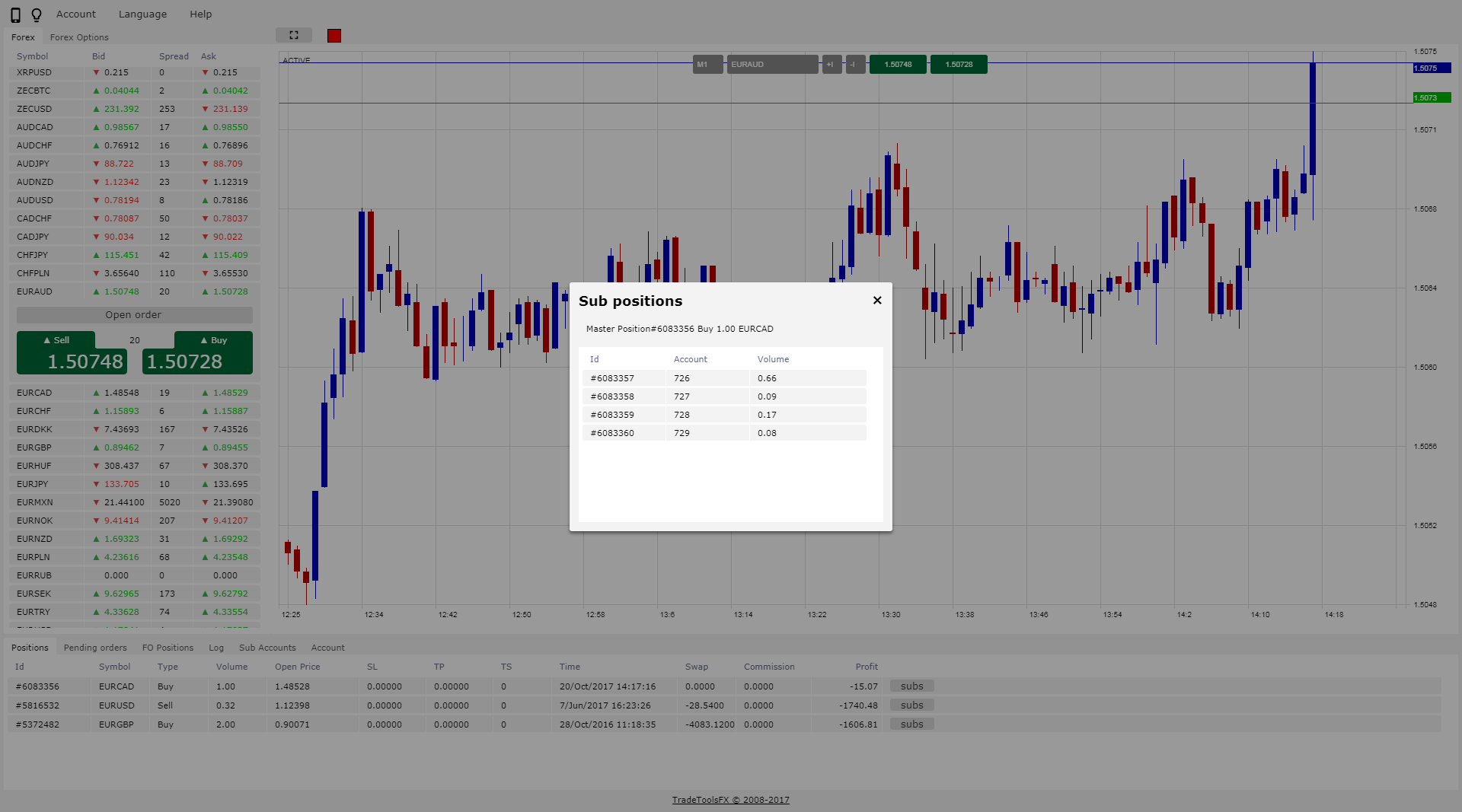Screen dimensions: 1462x812
Task: Close the Sub positions dialog
Action: pos(876,300)
